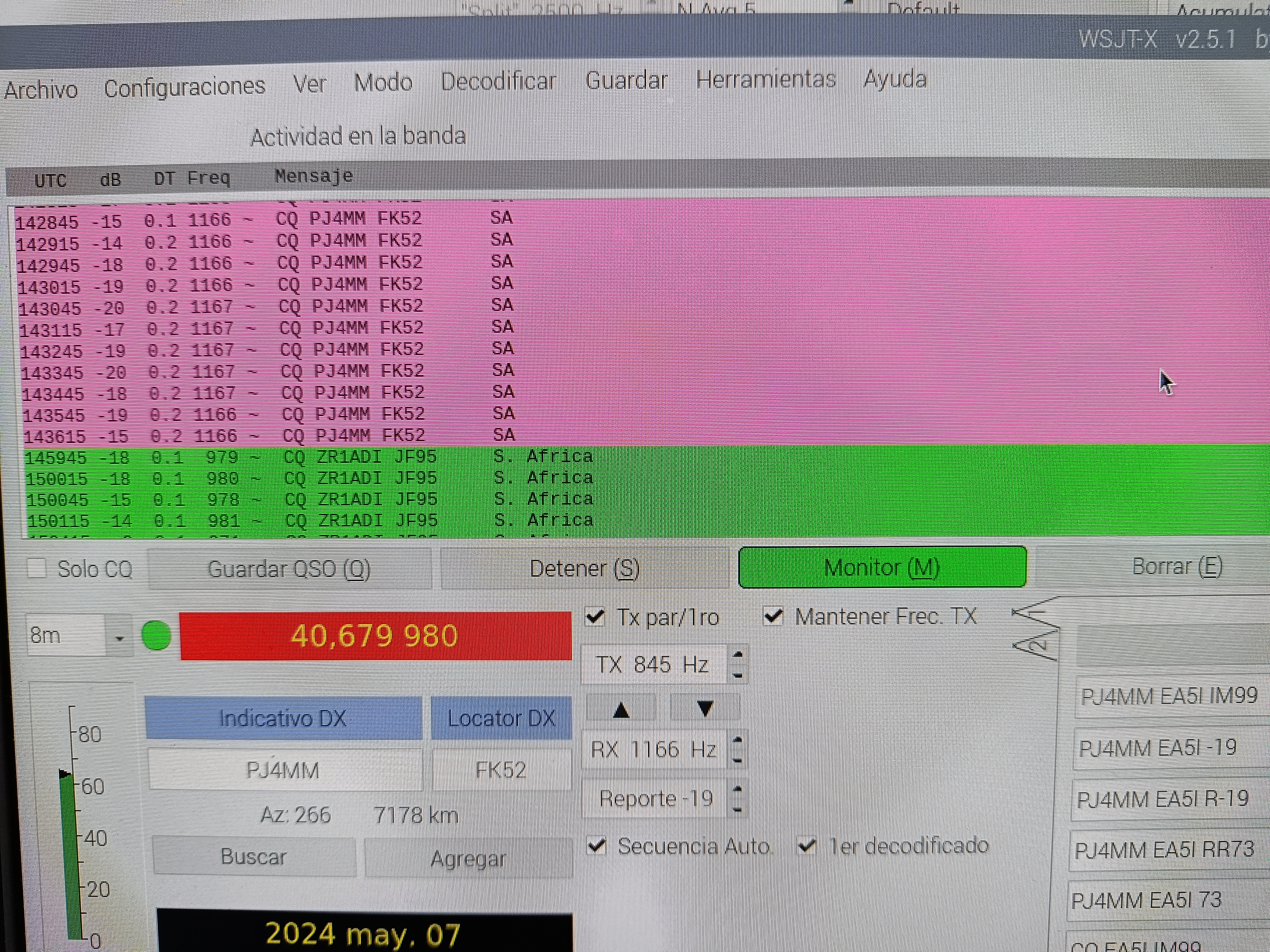
Task: Click the up-arrow Tx=Rx frequency button
Action: pyautogui.click(x=621, y=711)
